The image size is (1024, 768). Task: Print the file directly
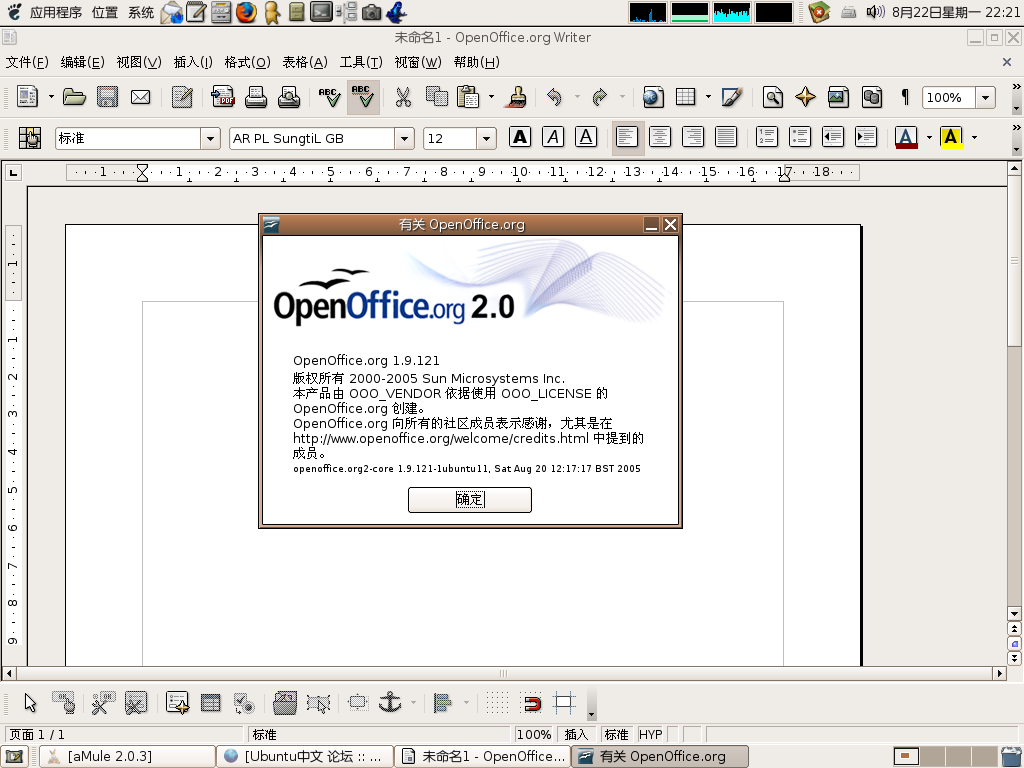256,97
